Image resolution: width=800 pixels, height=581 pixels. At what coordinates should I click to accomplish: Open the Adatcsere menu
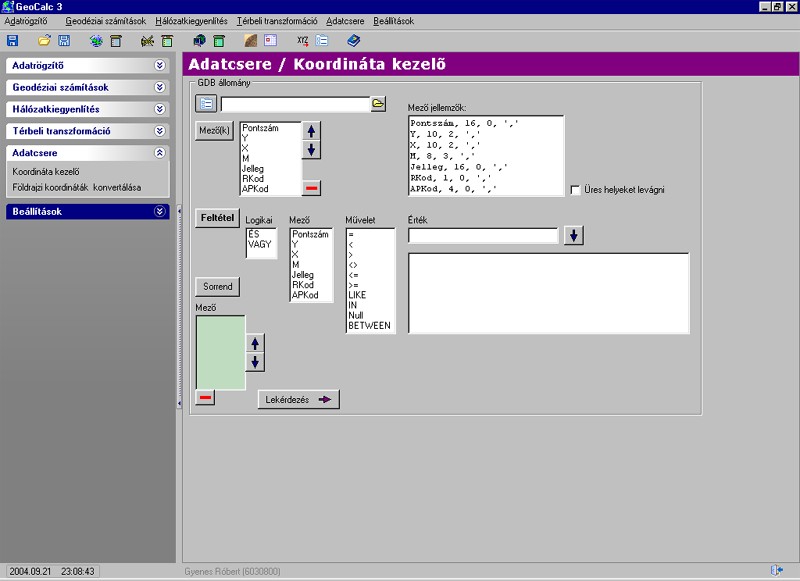(345, 21)
